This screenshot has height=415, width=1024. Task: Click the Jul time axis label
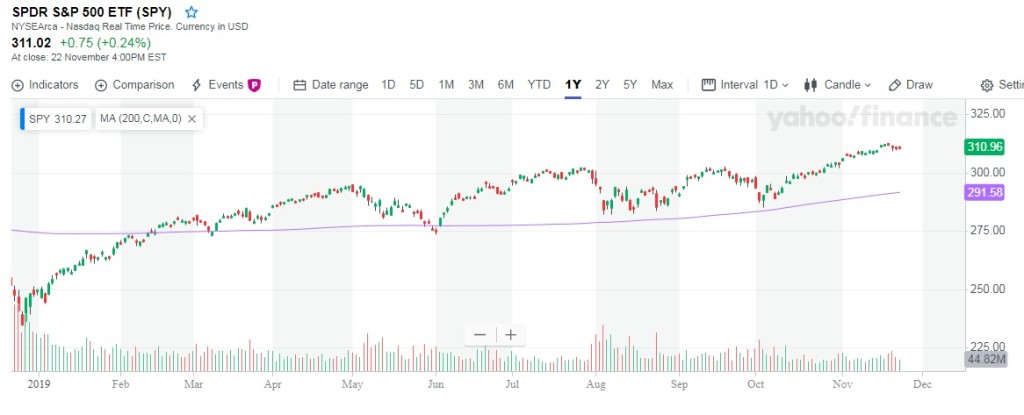tap(511, 385)
